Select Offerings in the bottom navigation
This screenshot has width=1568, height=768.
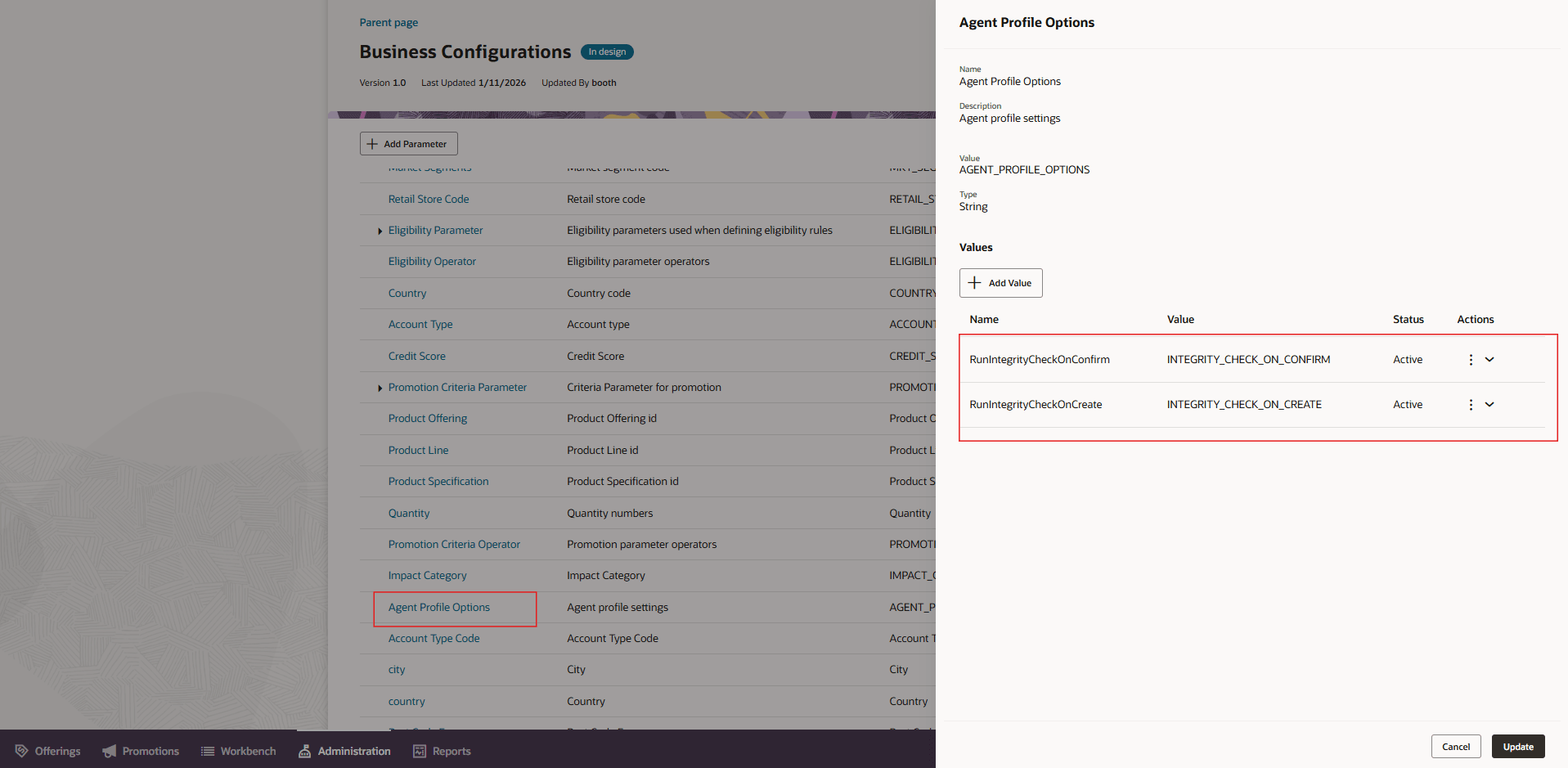pos(47,751)
